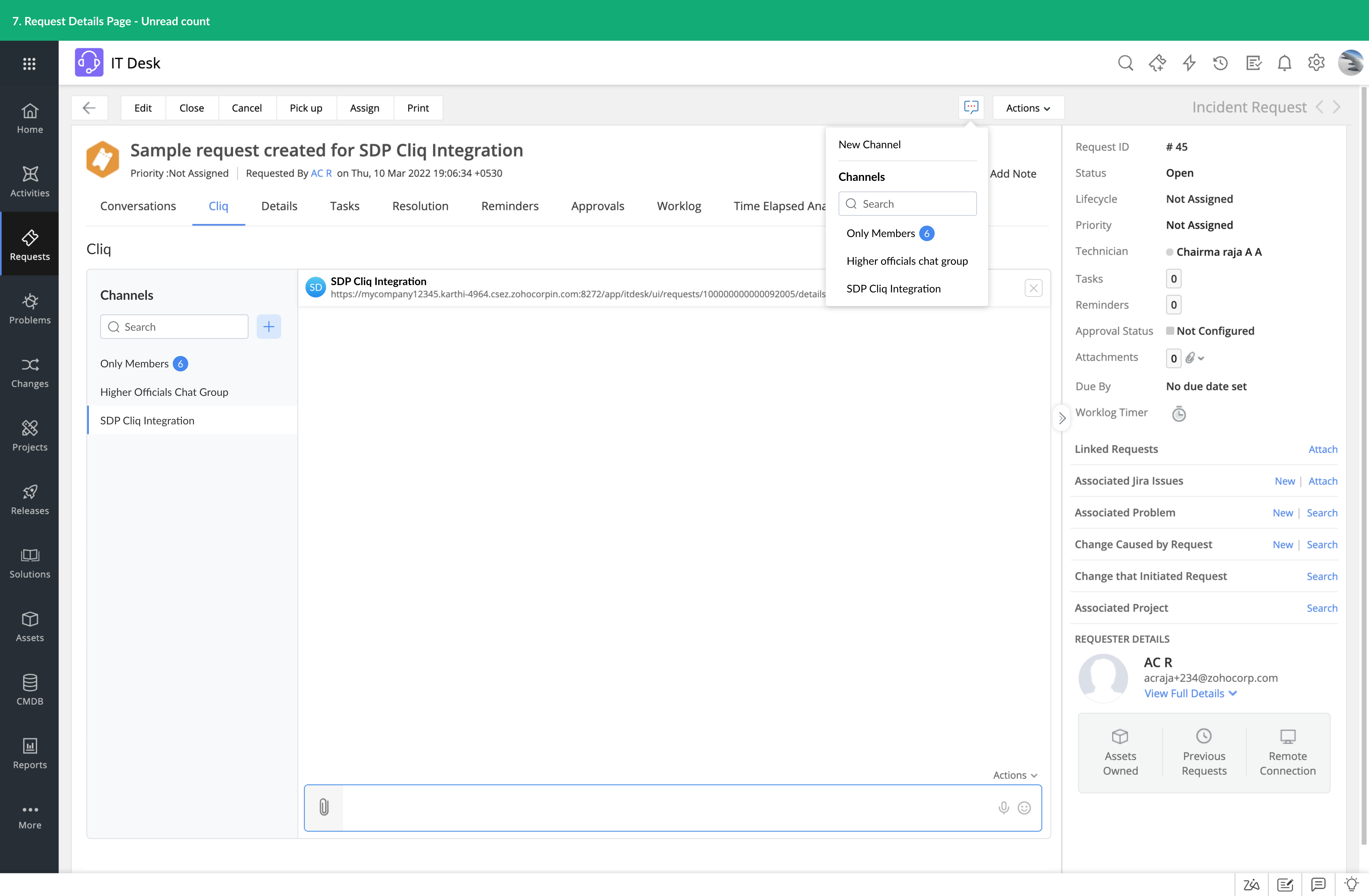
Task: Switch to the Conversations tab
Action: tap(138, 206)
